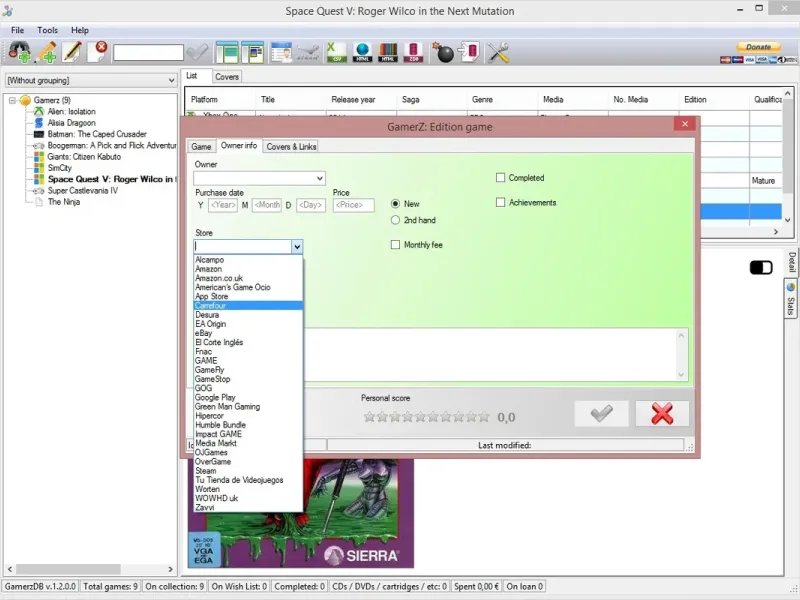Choose Amazon.co.uk from the store list

coord(248,278)
